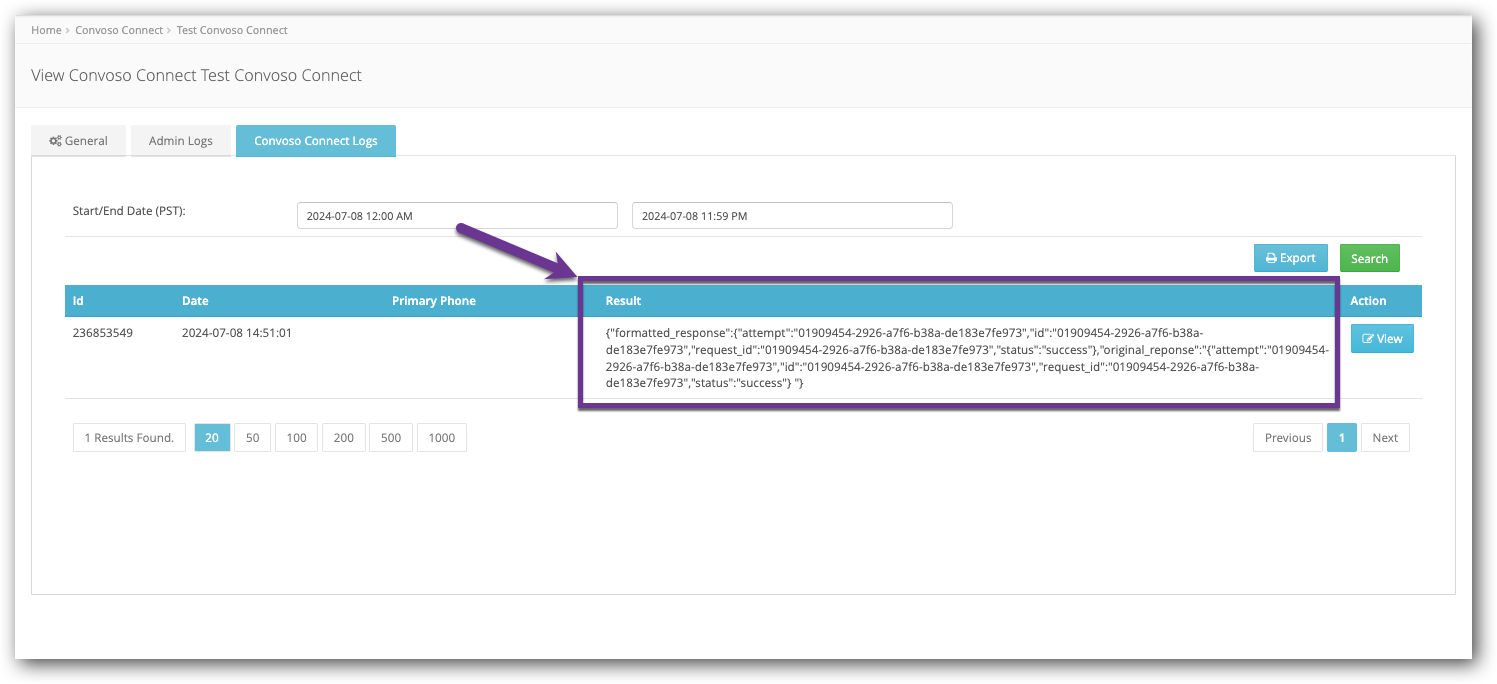Click the green Search button
Viewport: 1497px width, 684px height.
coord(1369,258)
